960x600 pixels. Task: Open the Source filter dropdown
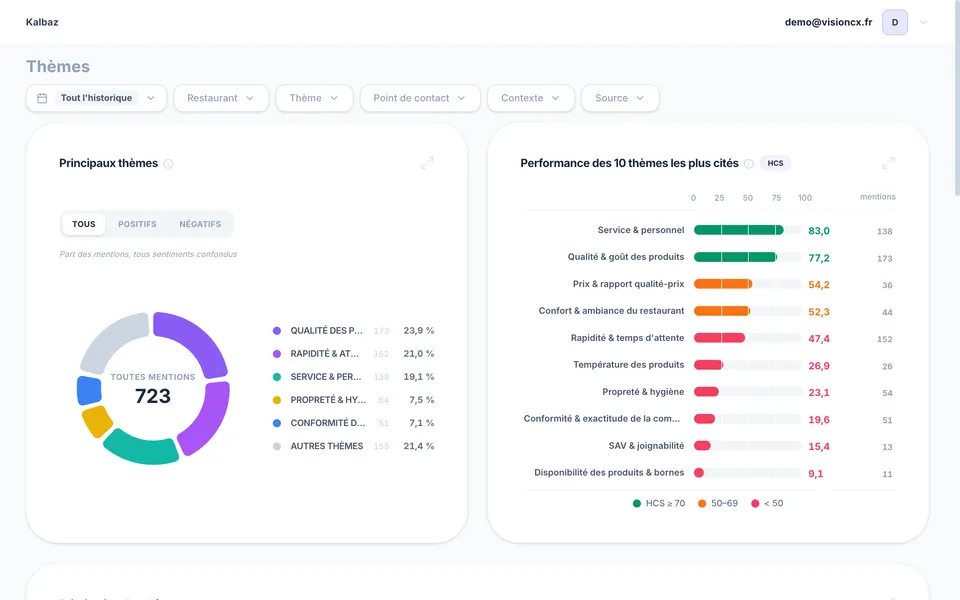coord(620,98)
